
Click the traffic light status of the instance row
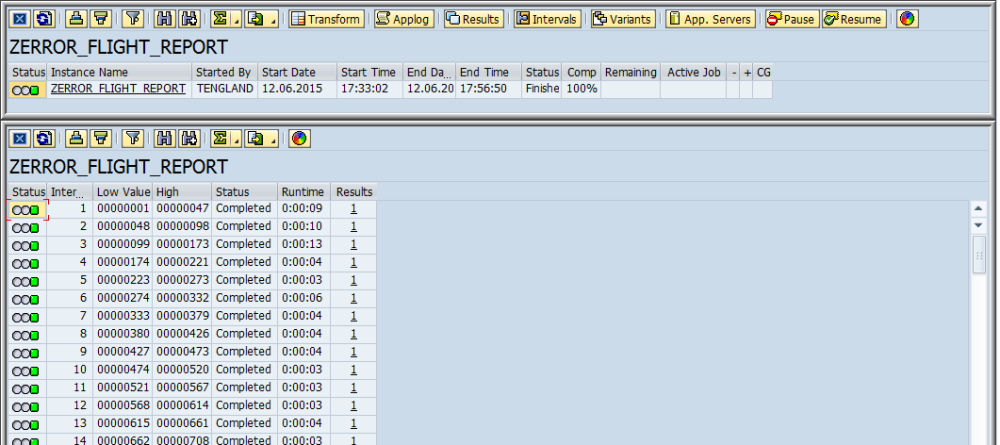26,90
